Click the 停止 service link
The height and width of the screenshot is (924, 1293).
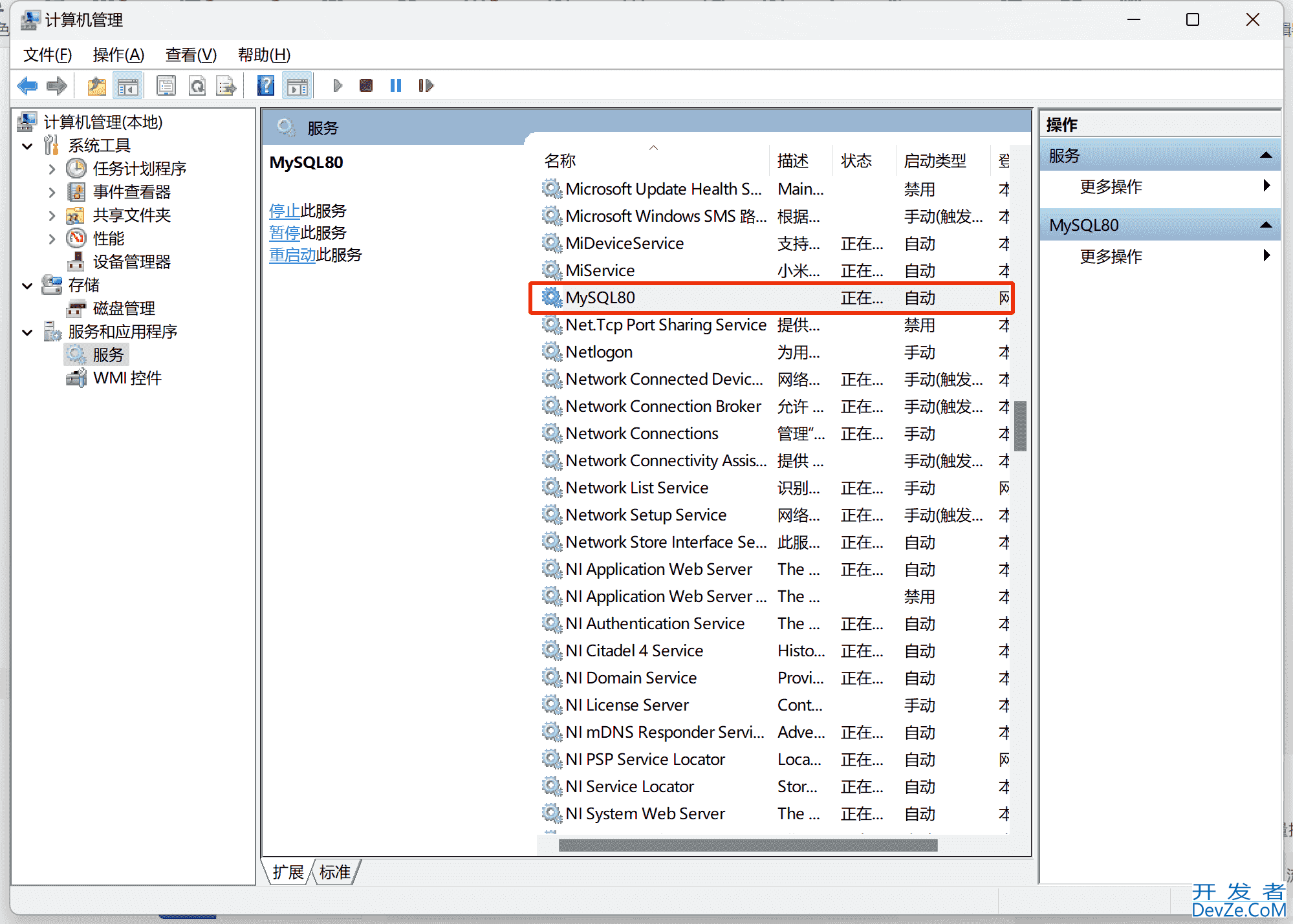[x=285, y=211]
